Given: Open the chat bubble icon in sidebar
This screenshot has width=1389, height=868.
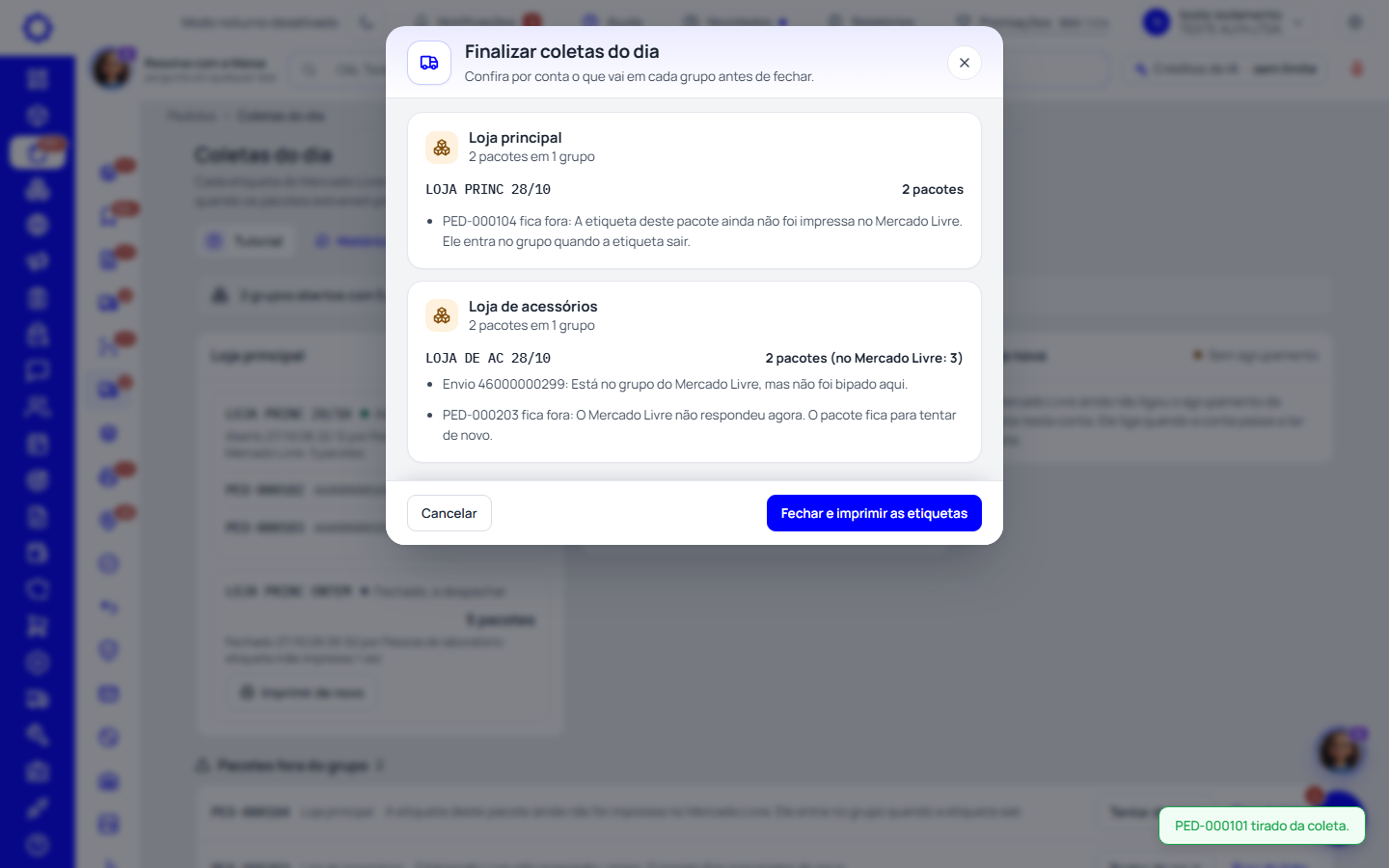Looking at the screenshot, I should pyautogui.click(x=38, y=370).
